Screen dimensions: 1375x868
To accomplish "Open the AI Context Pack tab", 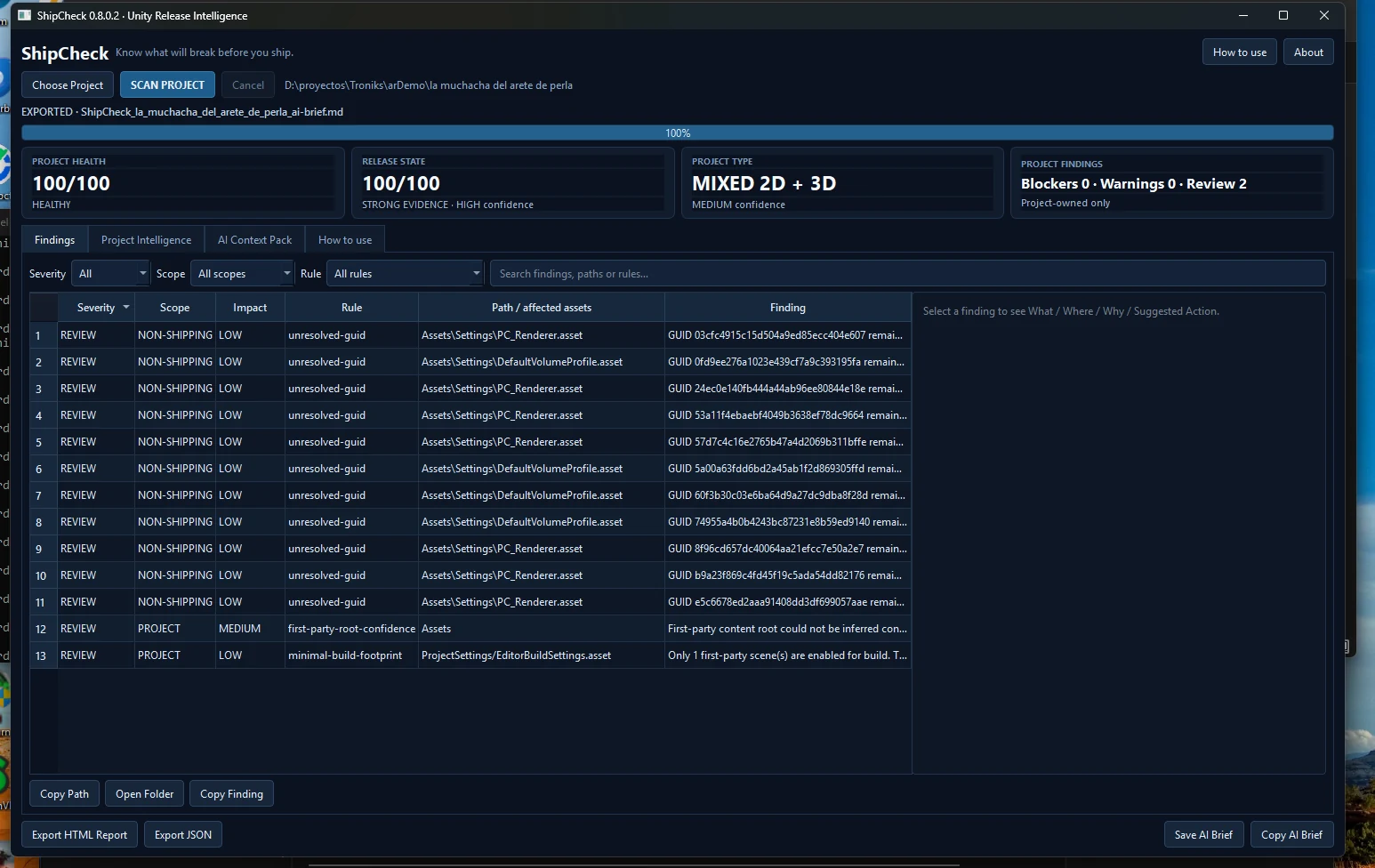I will coord(255,240).
